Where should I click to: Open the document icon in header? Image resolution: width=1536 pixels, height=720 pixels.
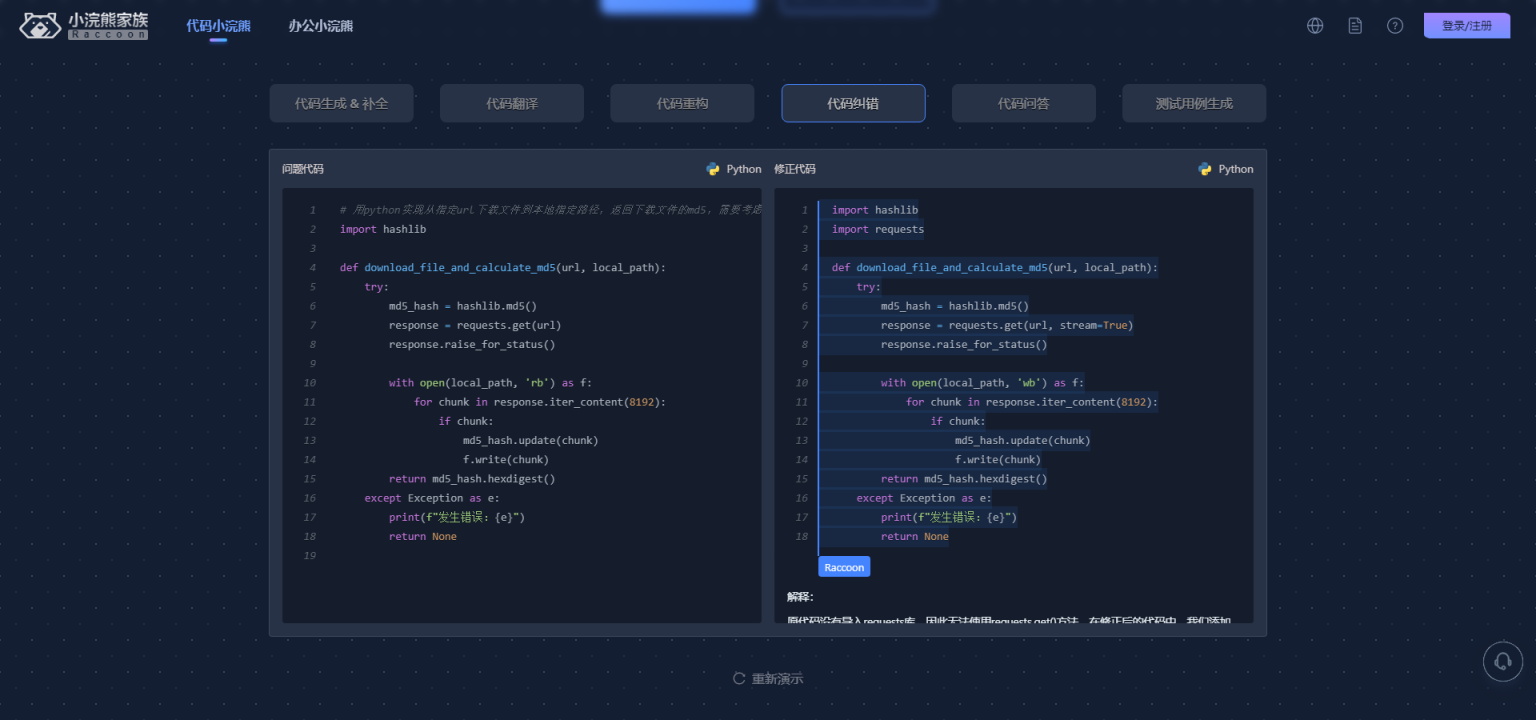coord(1355,26)
